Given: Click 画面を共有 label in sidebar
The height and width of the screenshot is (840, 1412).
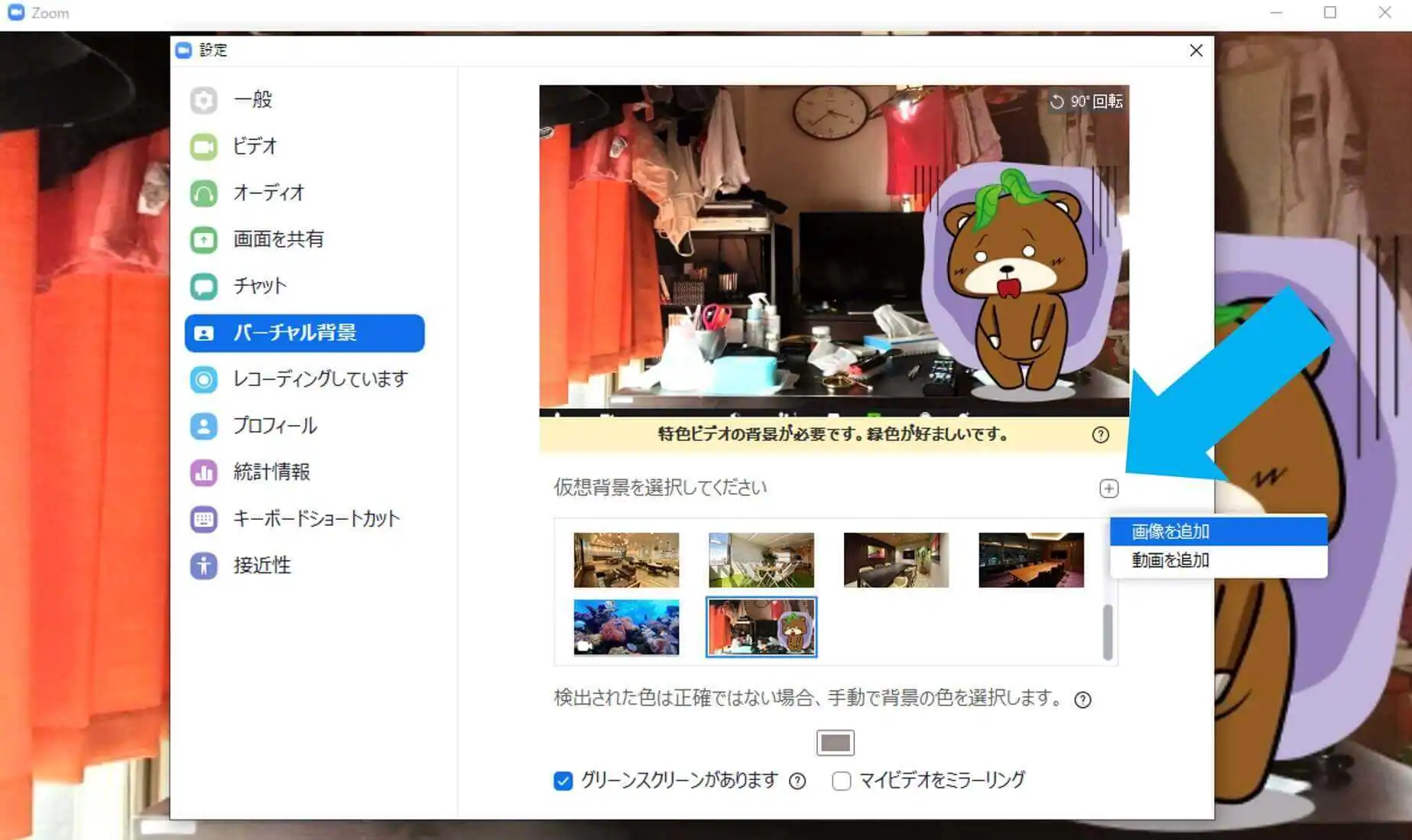Looking at the screenshot, I should [x=278, y=239].
